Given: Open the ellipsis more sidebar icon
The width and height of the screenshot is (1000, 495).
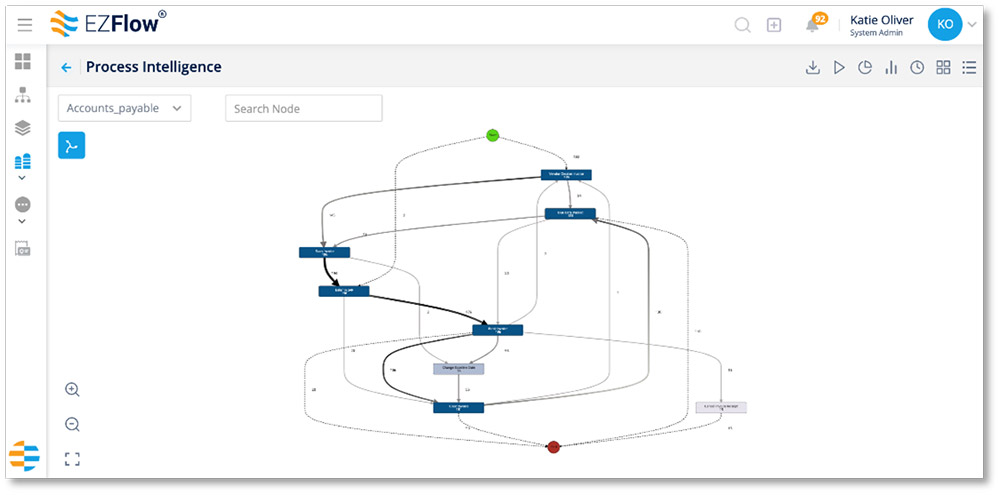Looking at the screenshot, I should click(x=22, y=205).
